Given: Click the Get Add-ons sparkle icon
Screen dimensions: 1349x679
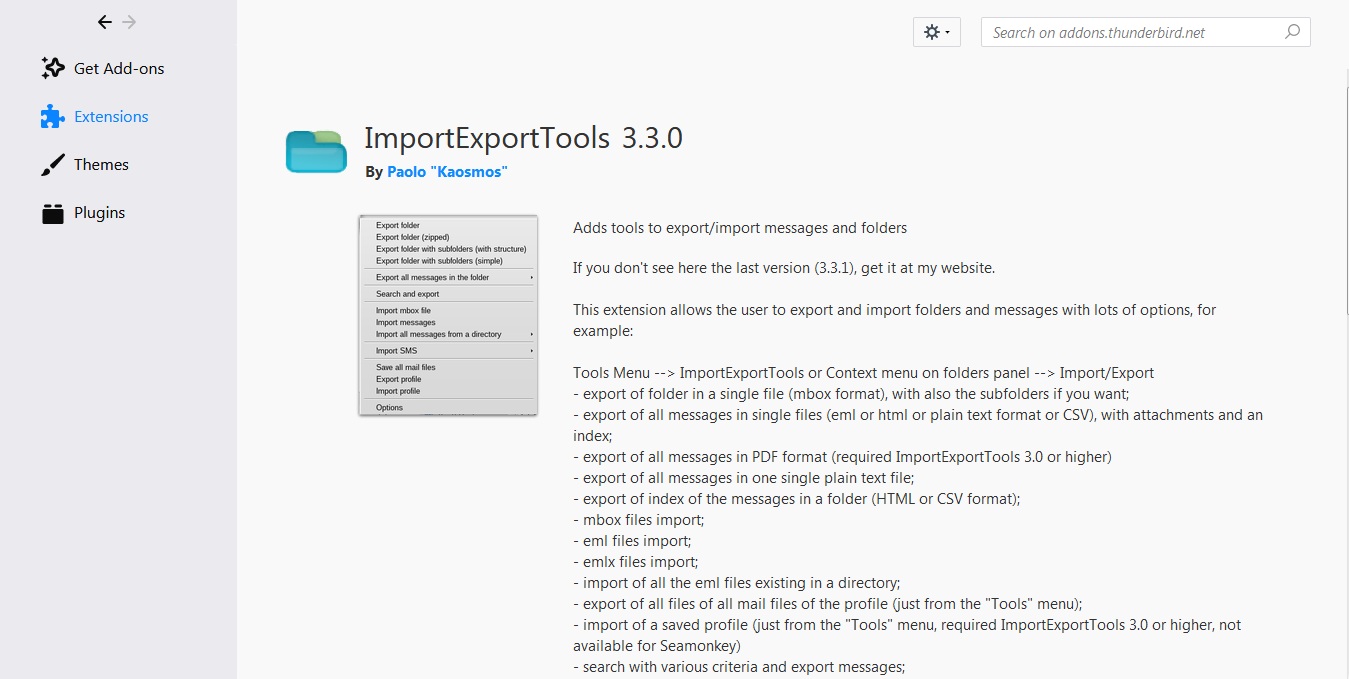Looking at the screenshot, I should 53,68.
